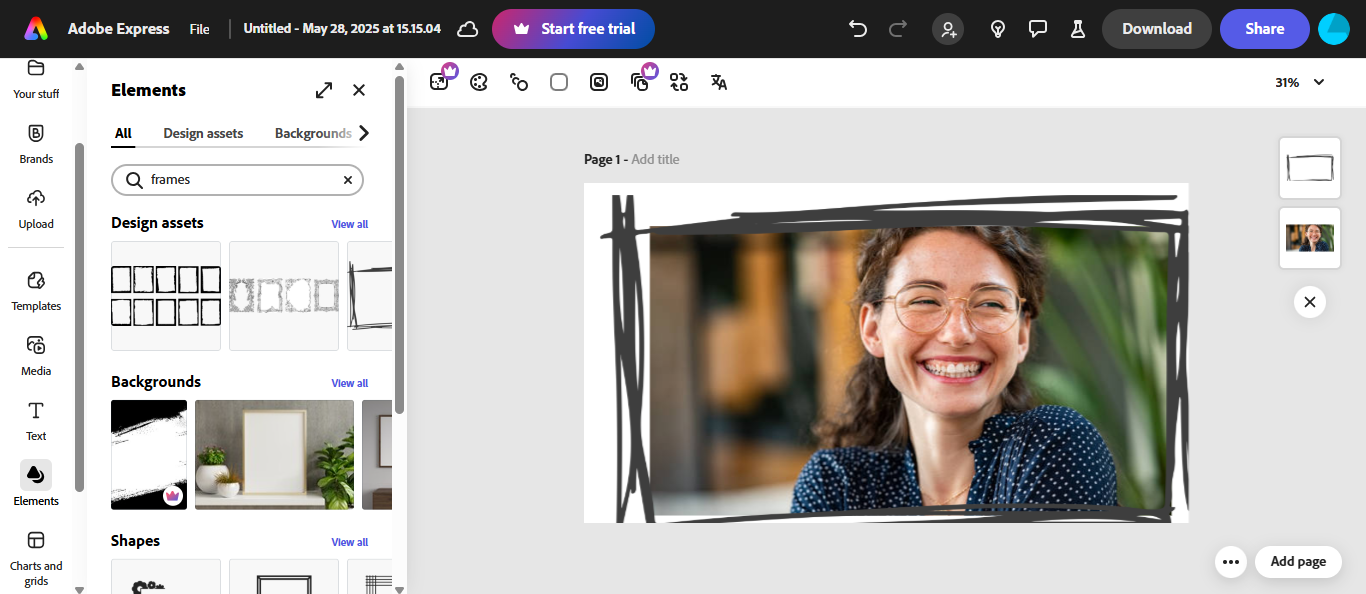The width and height of the screenshot is (1366, 594).
Task: Open the Text panel in the sidebar
Action: click(36, 420)
